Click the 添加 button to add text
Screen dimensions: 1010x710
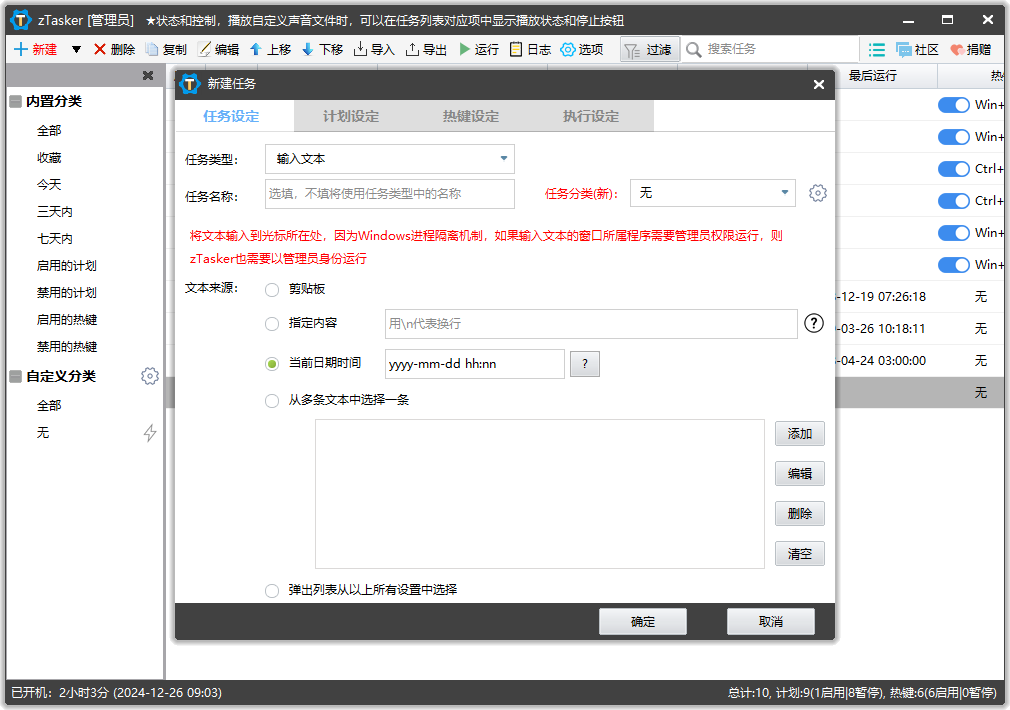799,433
